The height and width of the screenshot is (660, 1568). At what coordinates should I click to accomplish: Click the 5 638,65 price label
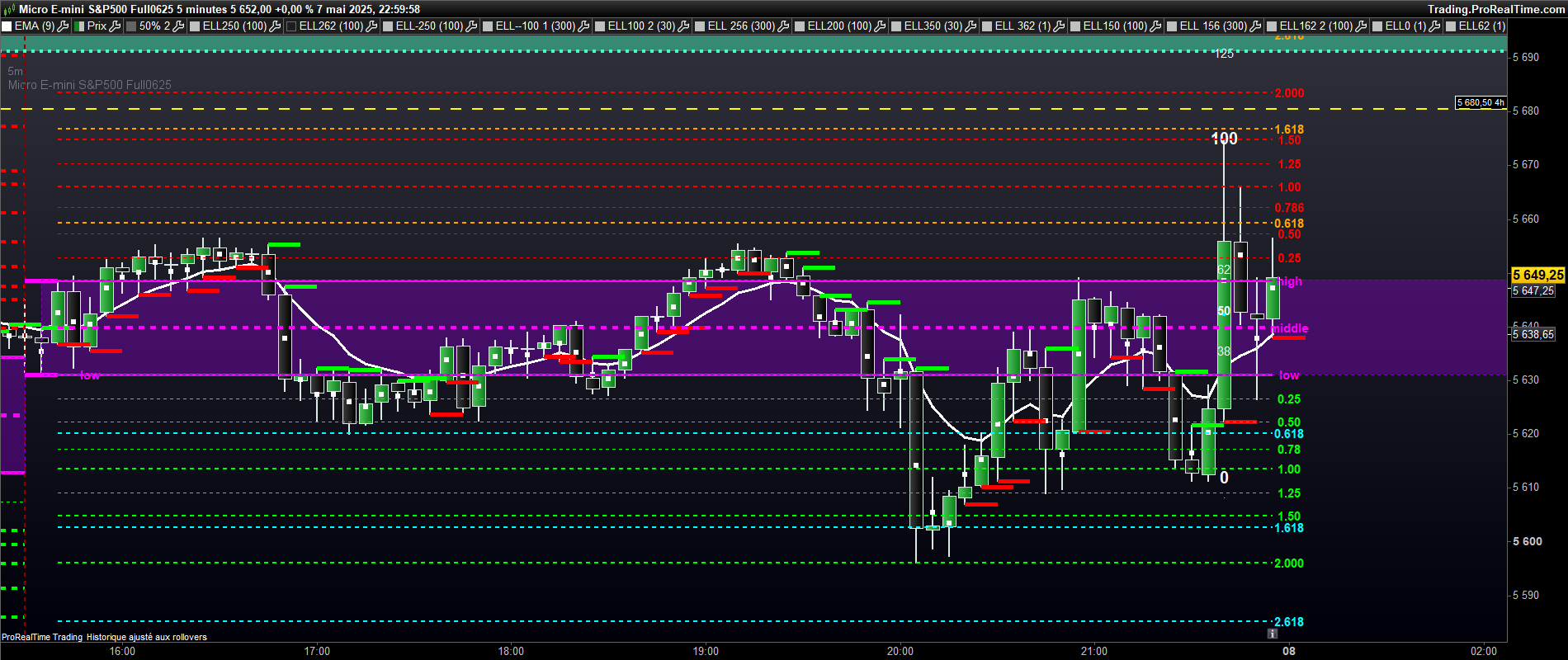tap(1533, 334)
